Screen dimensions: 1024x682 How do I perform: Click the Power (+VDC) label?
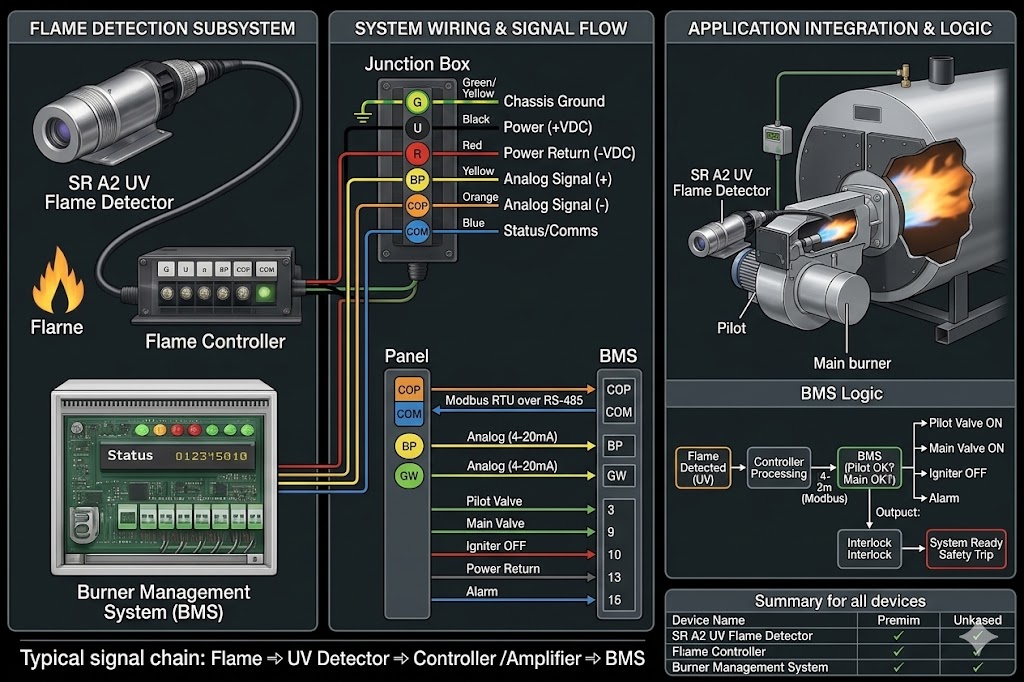(547, 127)
